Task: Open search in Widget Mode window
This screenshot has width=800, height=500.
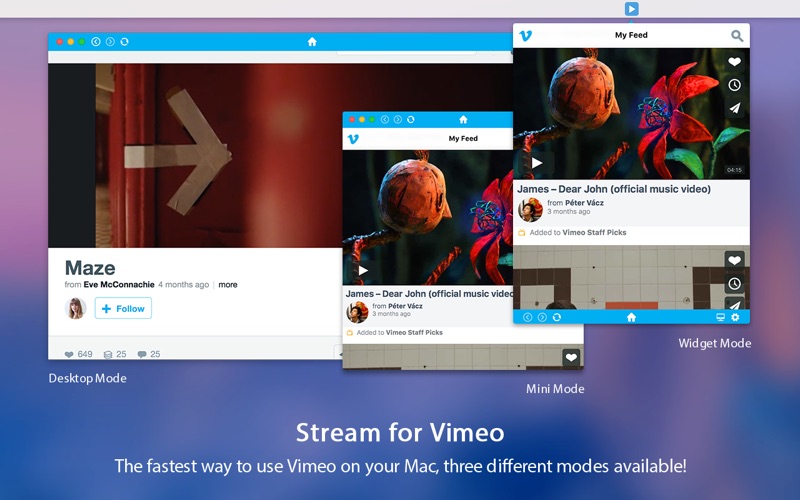Action: point(737,35)
